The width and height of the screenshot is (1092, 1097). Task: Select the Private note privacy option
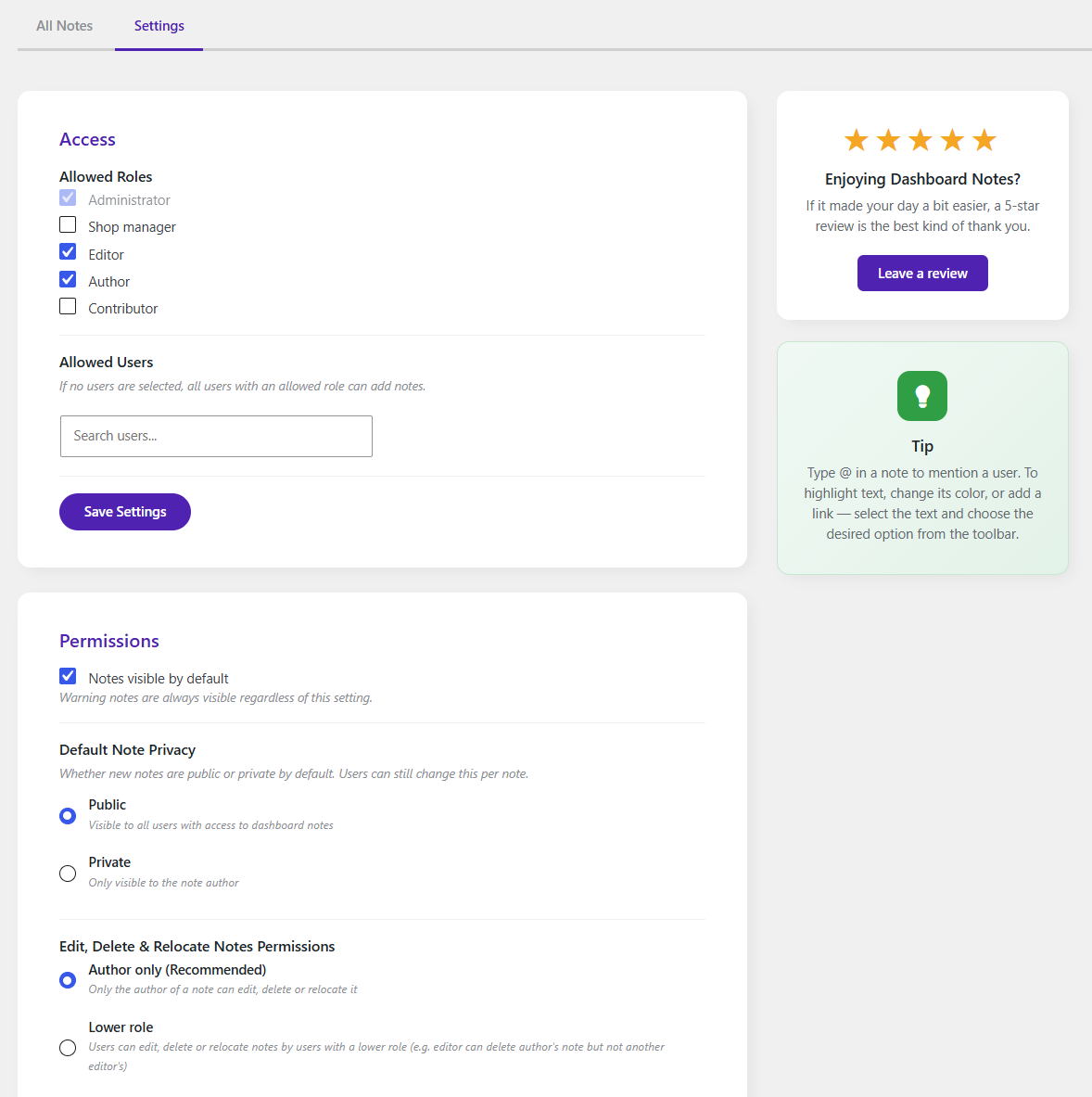67,873
